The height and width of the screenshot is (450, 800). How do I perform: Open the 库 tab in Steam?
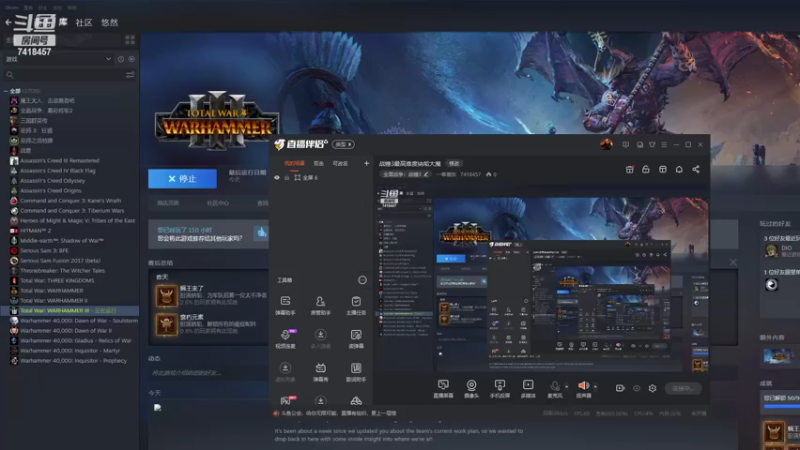[x=63, y=22]
